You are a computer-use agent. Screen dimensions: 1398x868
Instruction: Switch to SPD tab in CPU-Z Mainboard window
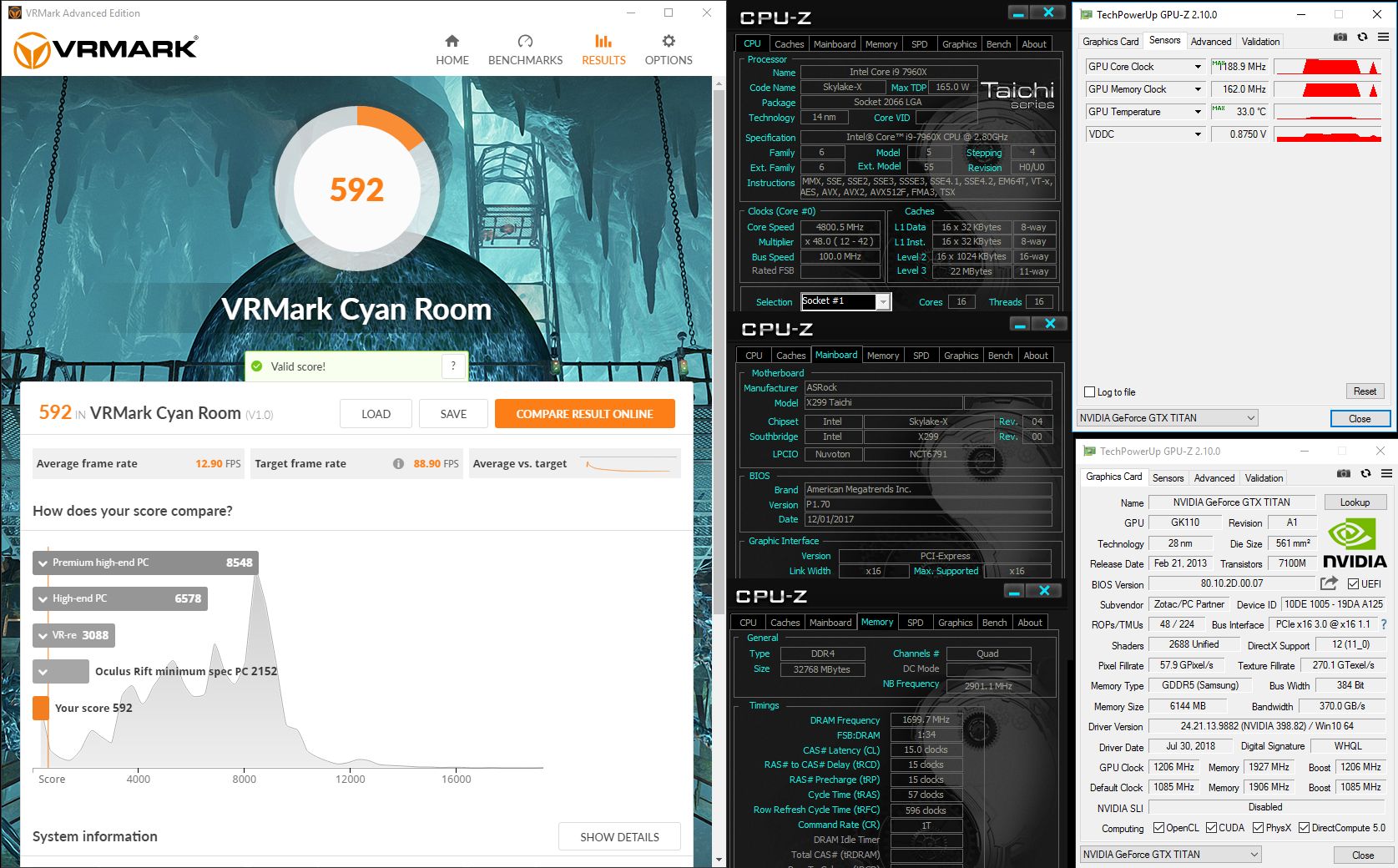(921, 356)
